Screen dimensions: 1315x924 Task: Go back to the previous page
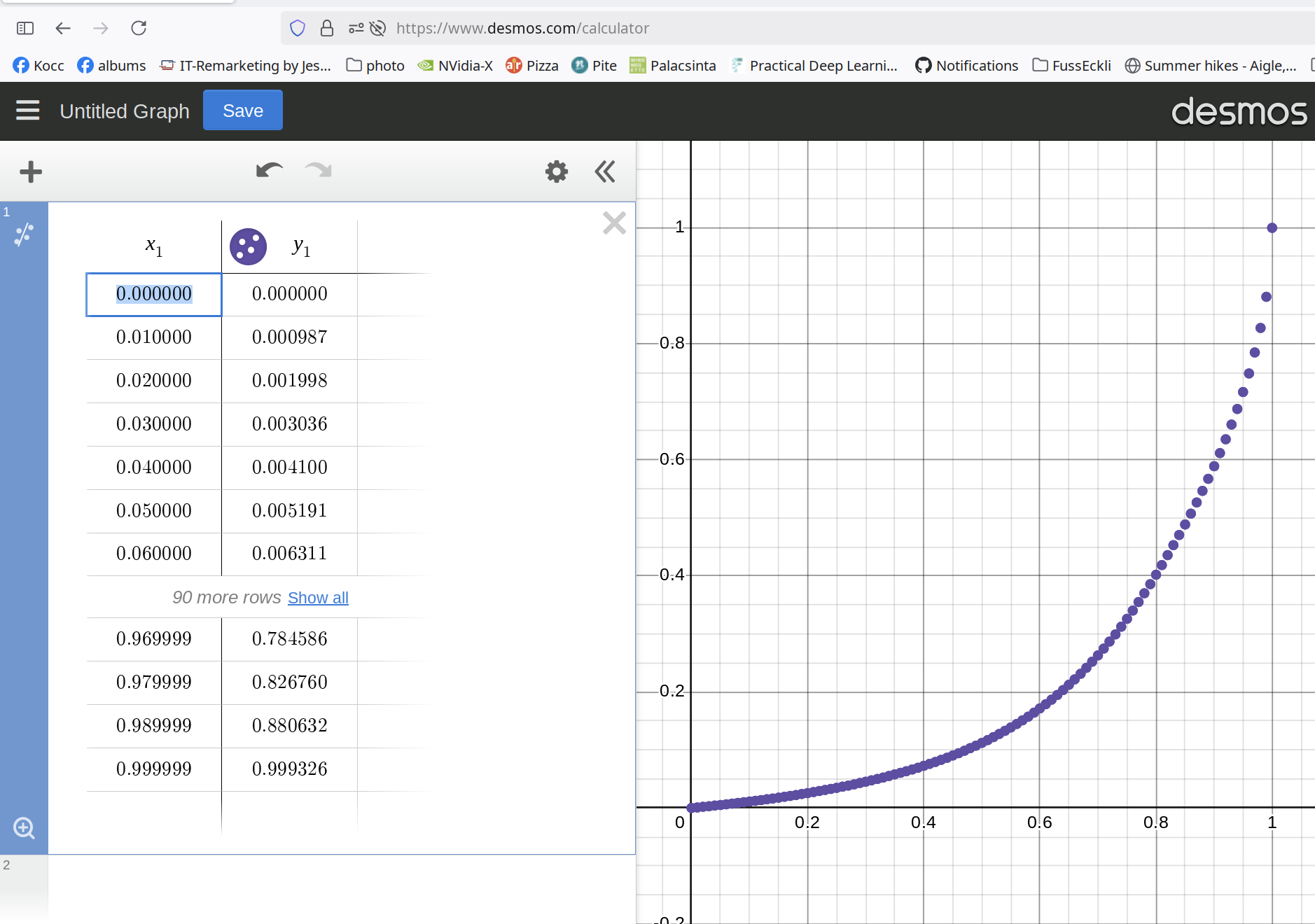[x=63, y=28]
